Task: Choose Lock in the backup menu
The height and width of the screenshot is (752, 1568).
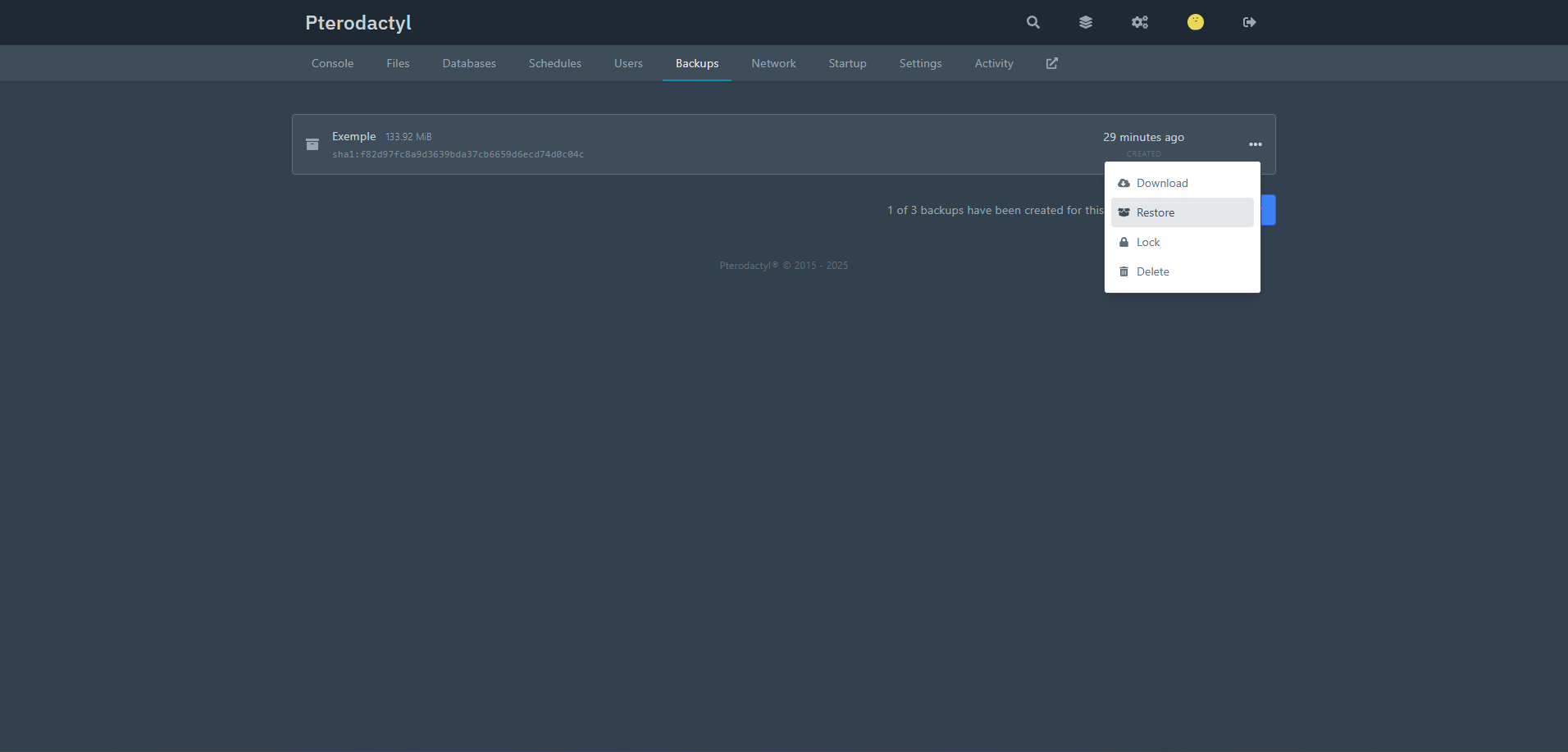Action: click(1183, 242)
